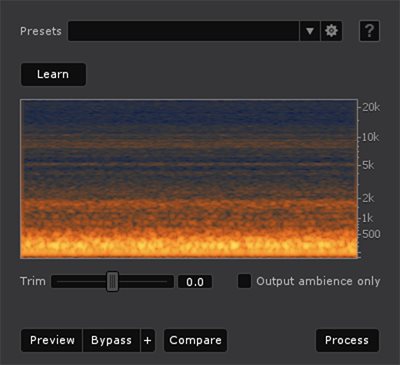Enable Output ambience only checkbox

pyautogui.click(x=244, y=281)
